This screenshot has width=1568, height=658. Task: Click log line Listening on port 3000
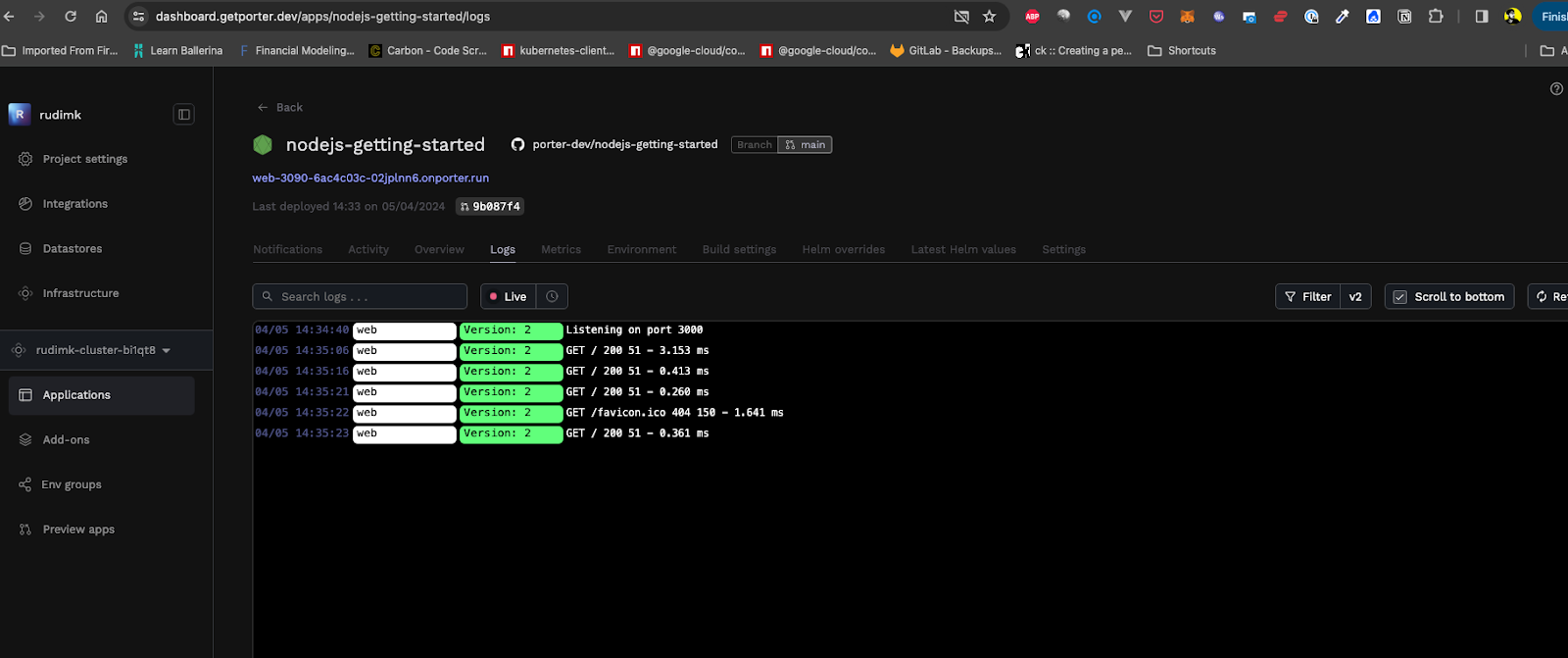(x=634, y=330)
